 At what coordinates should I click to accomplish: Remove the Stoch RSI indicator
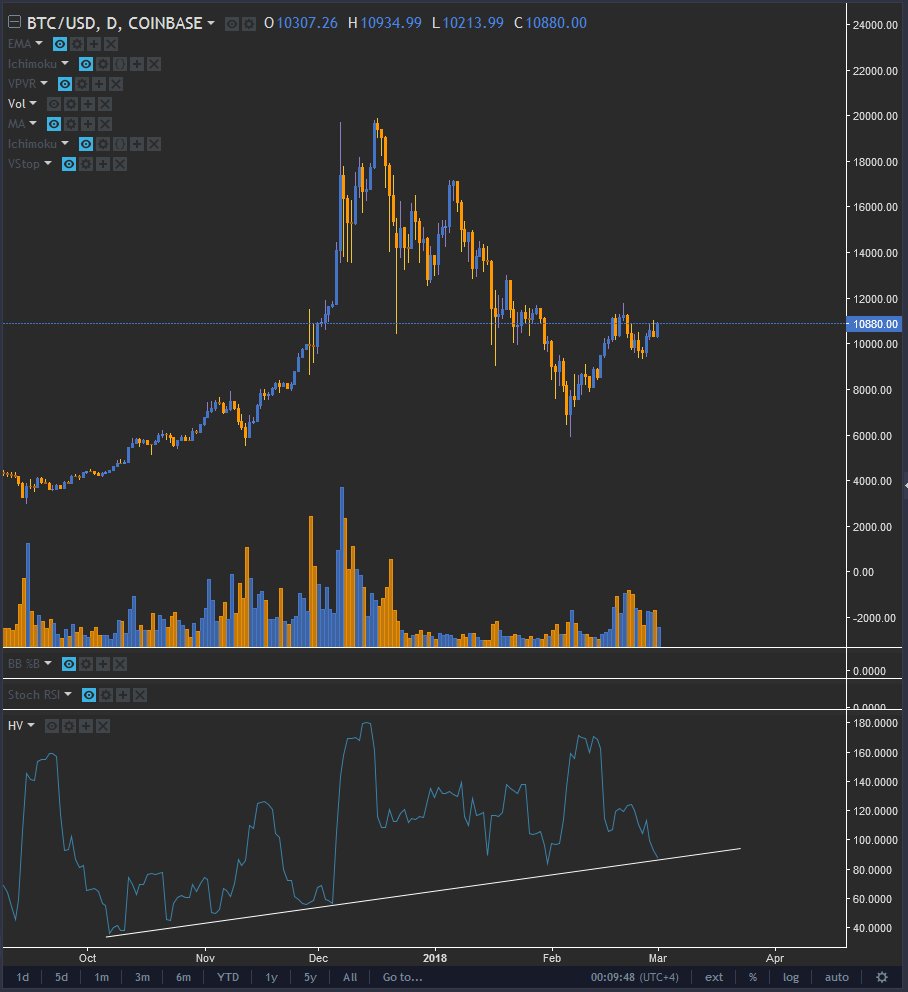coord(140,695)
